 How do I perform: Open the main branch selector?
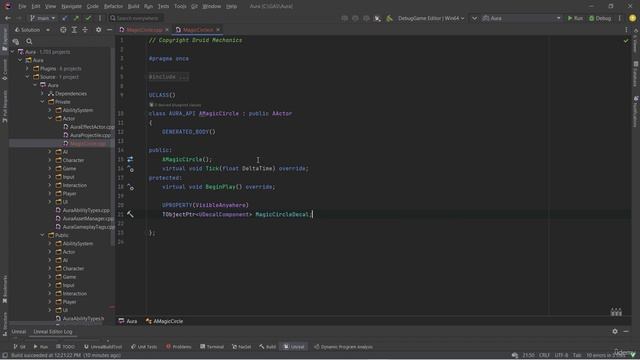pos(42,18)
